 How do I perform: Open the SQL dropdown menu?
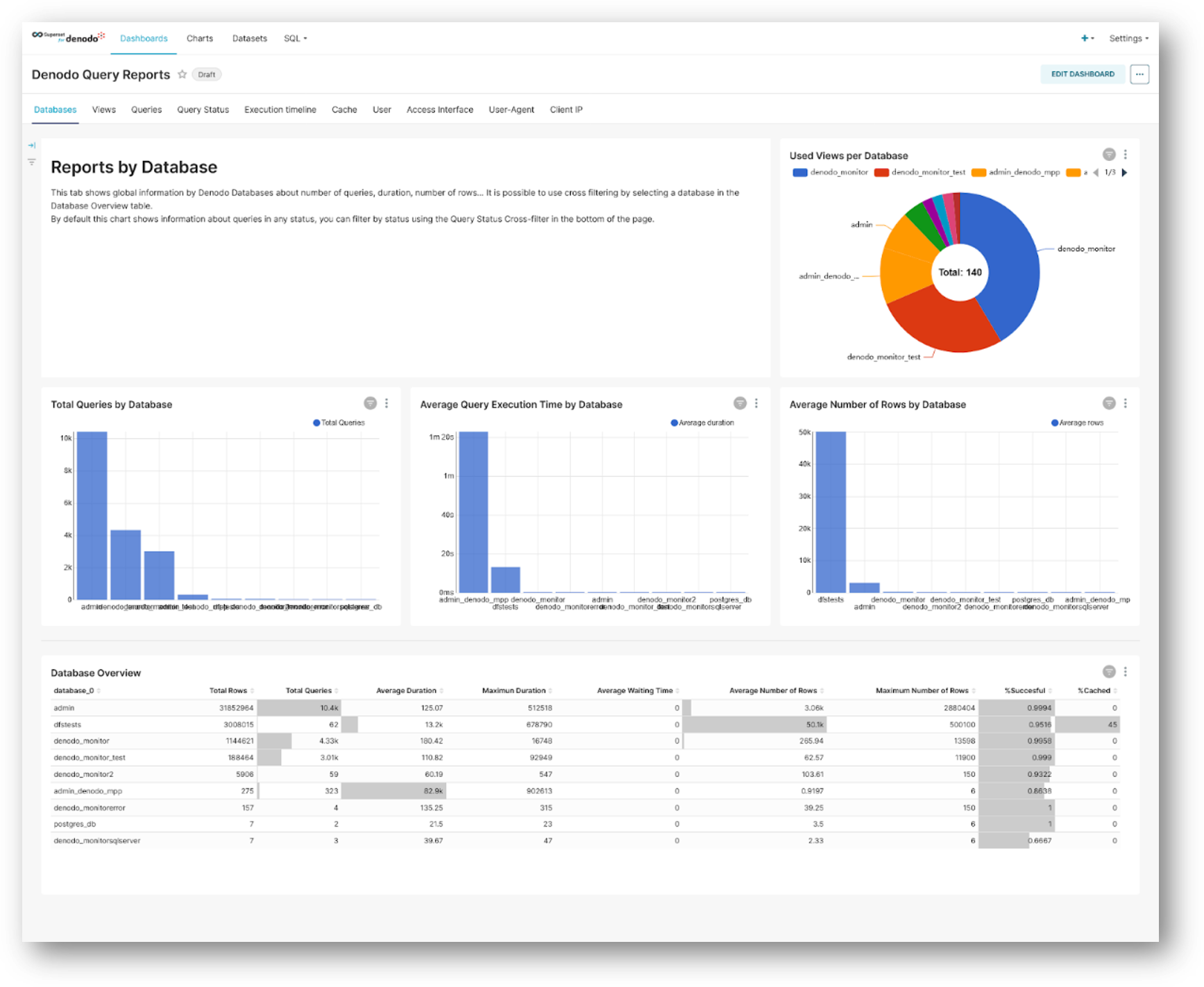click(295, 39)
